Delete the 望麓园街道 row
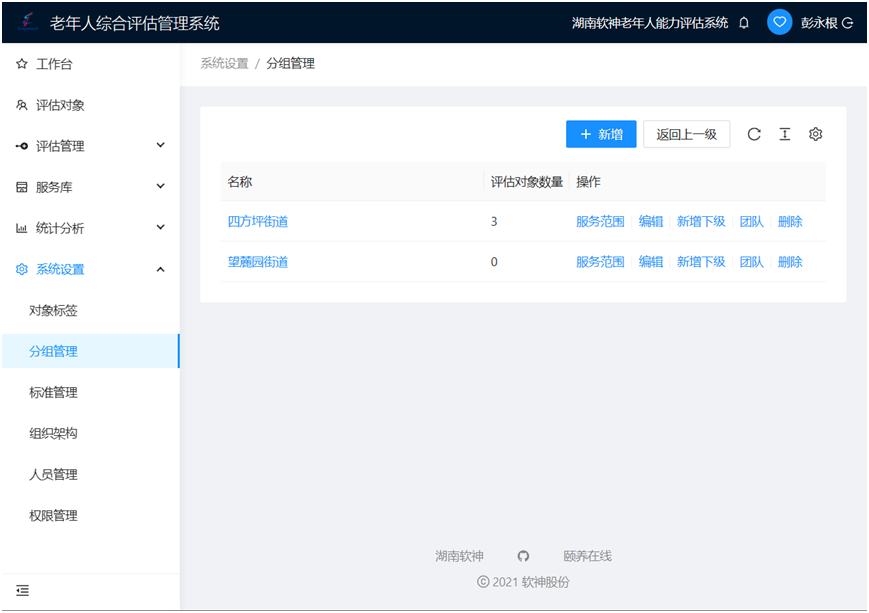Viewport: 869px width, 613px height. click(790, 262)
